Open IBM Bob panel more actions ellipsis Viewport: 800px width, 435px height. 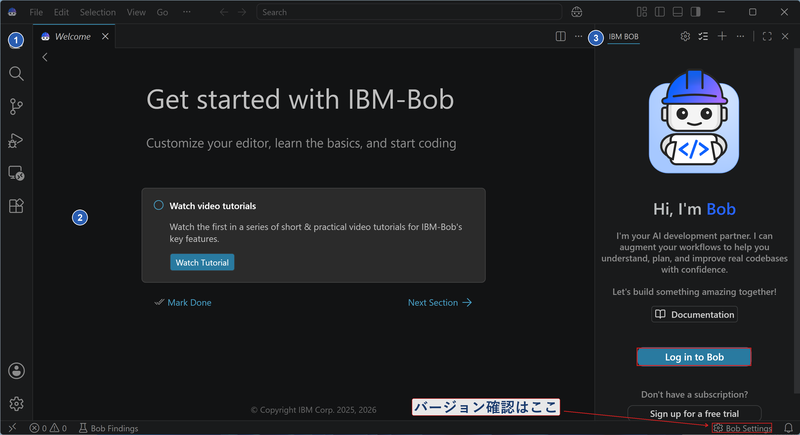[740, 36]
